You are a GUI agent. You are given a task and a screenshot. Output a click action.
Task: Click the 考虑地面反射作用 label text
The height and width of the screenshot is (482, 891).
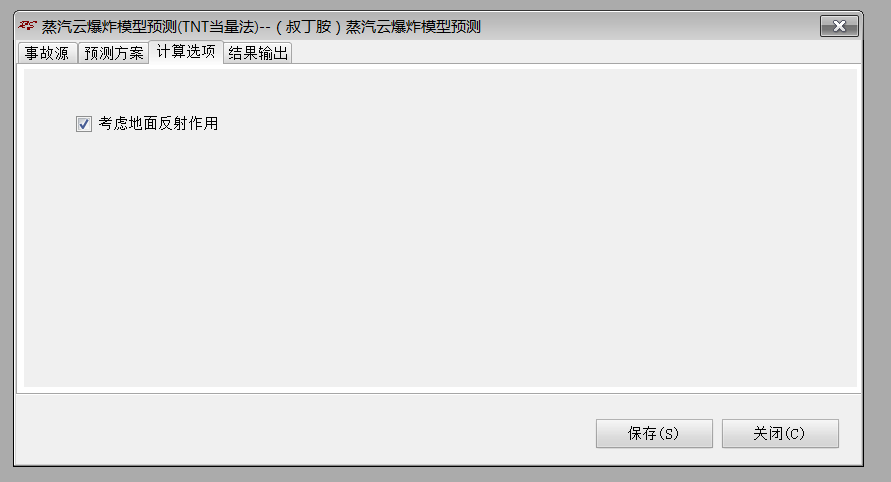tap(159, 123)
